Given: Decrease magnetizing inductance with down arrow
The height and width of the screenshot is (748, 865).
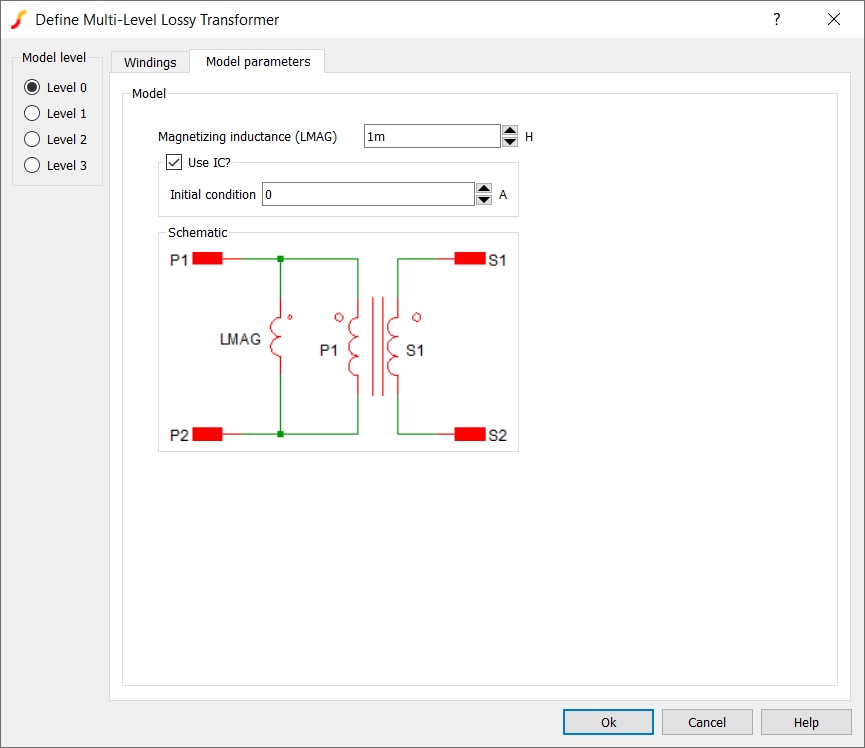Looking at the screenshot, I should [x=510, y=142].
